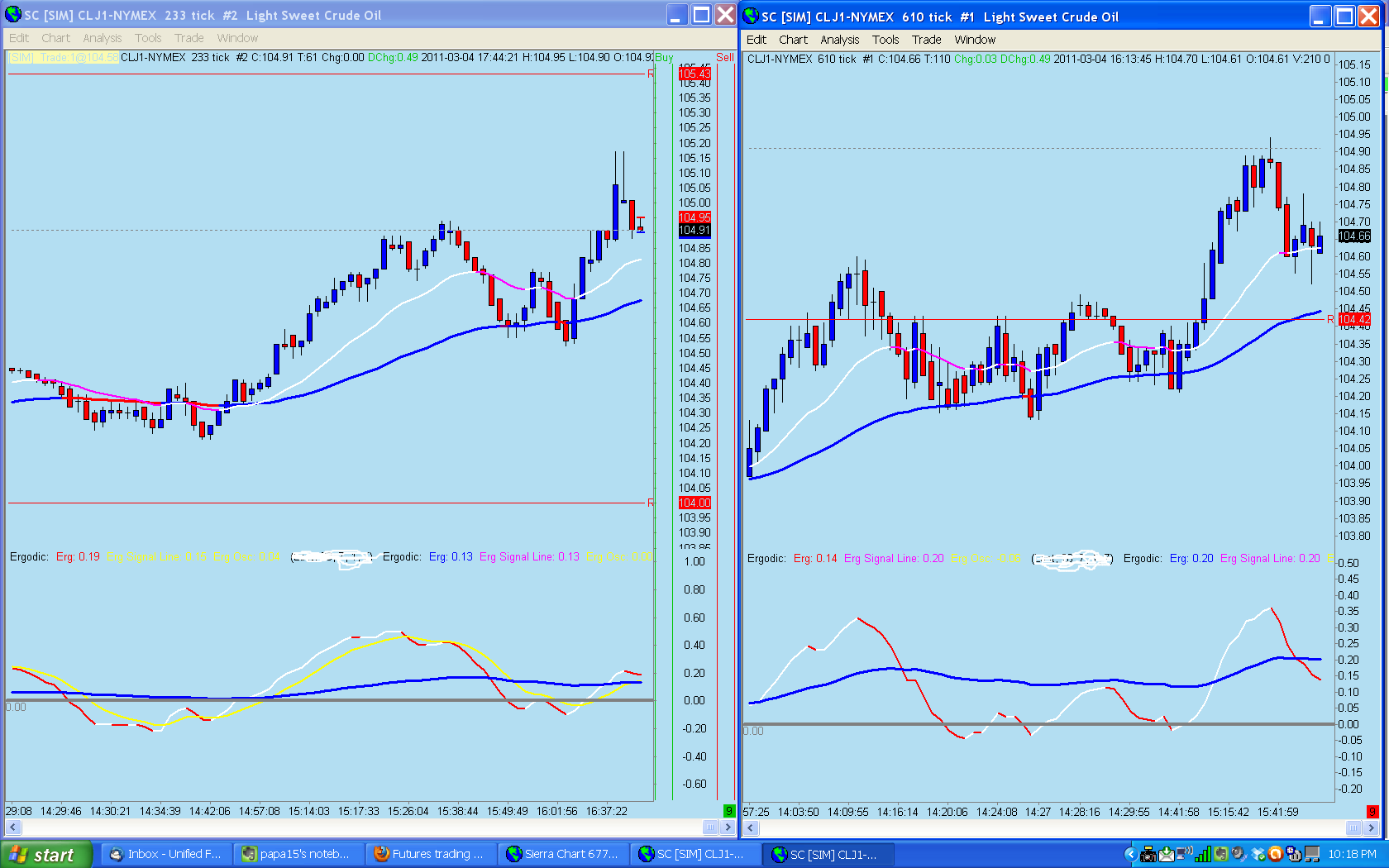Switch to Futures trading Firefox taskbar window
The height and width of the screenshot is (868, 1389).
tap(431, 854)
